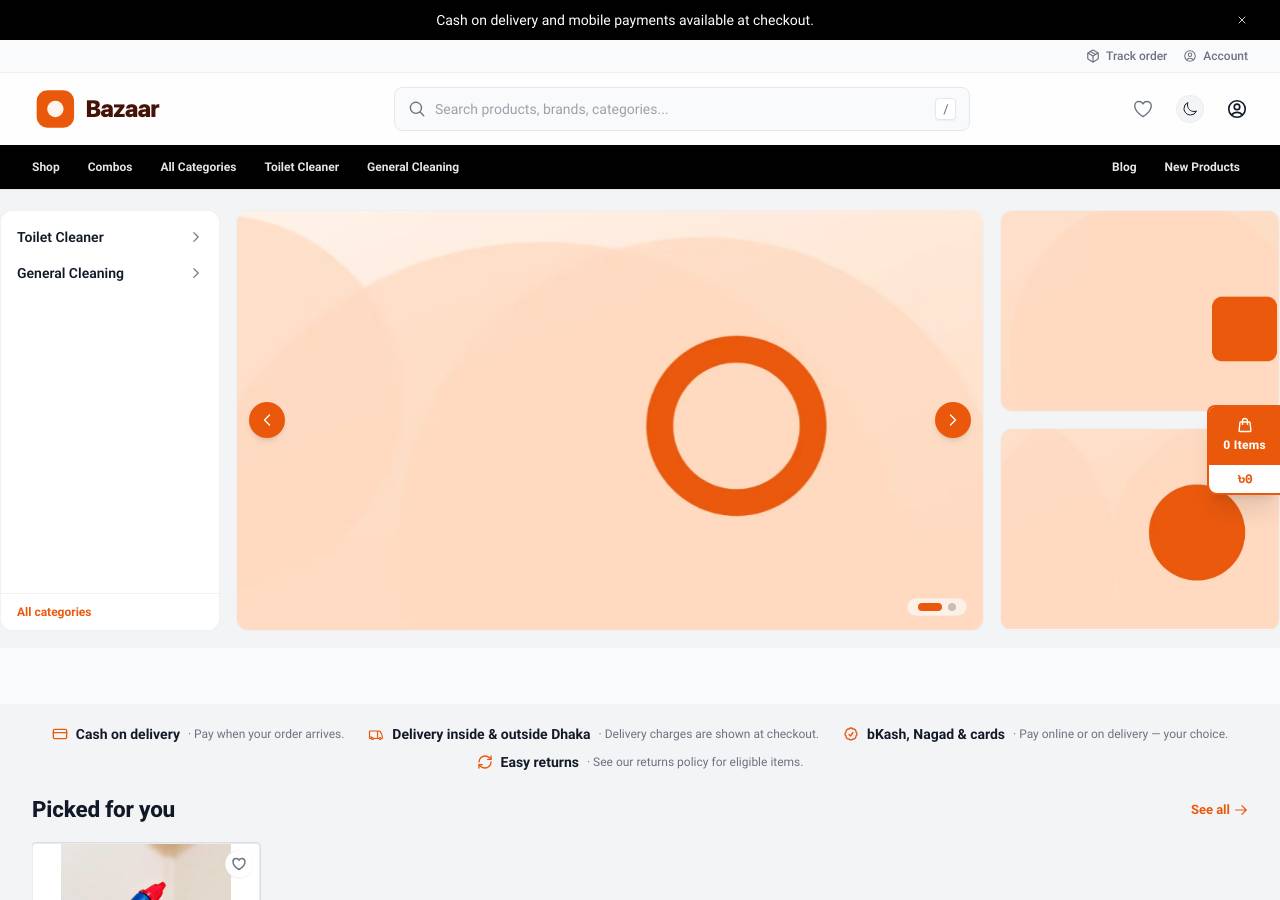Click the Track order text link
1280x900 pixels.
pyautogui.click(x=1136, y=56)
